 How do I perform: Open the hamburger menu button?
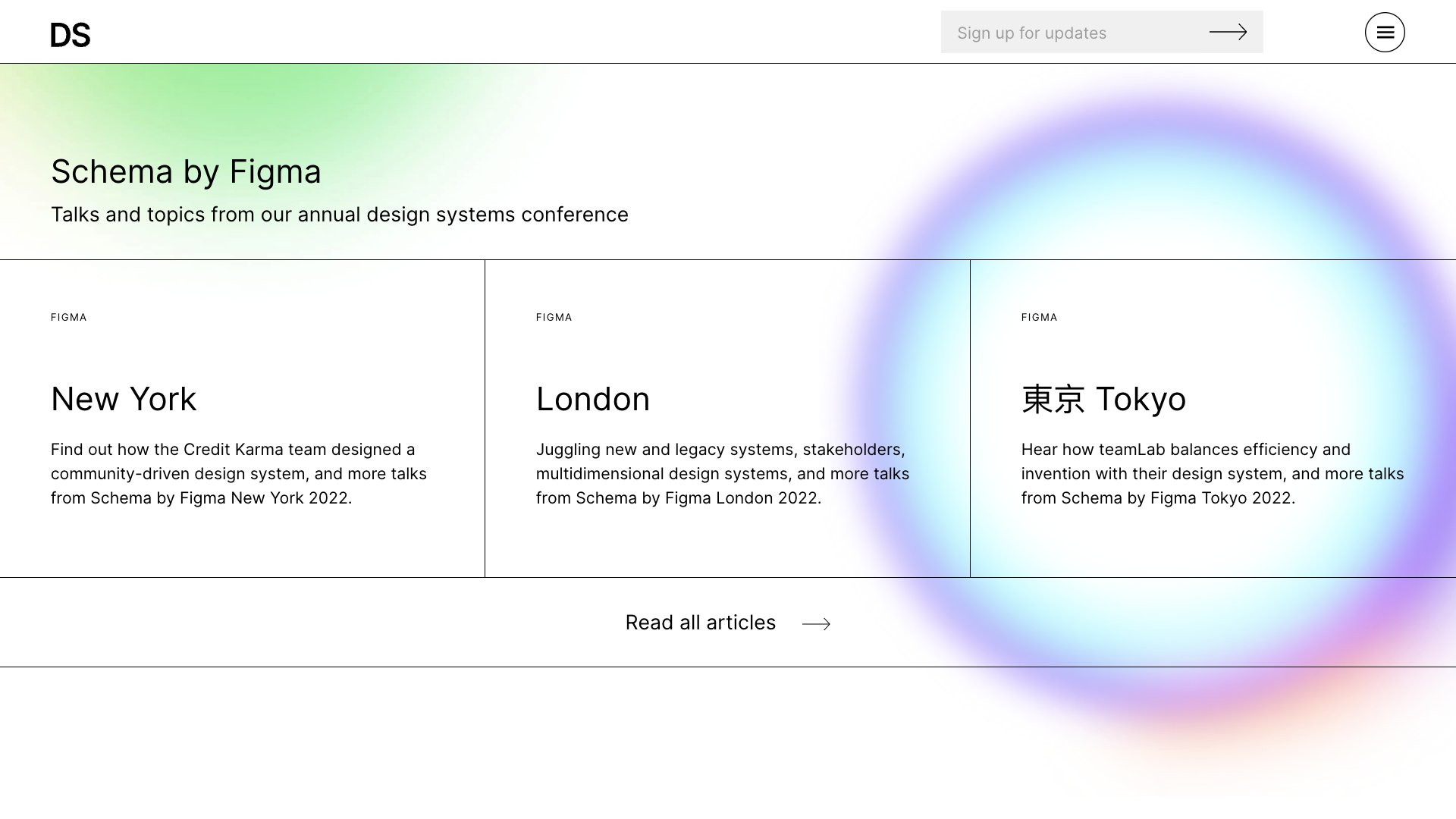1385,32
